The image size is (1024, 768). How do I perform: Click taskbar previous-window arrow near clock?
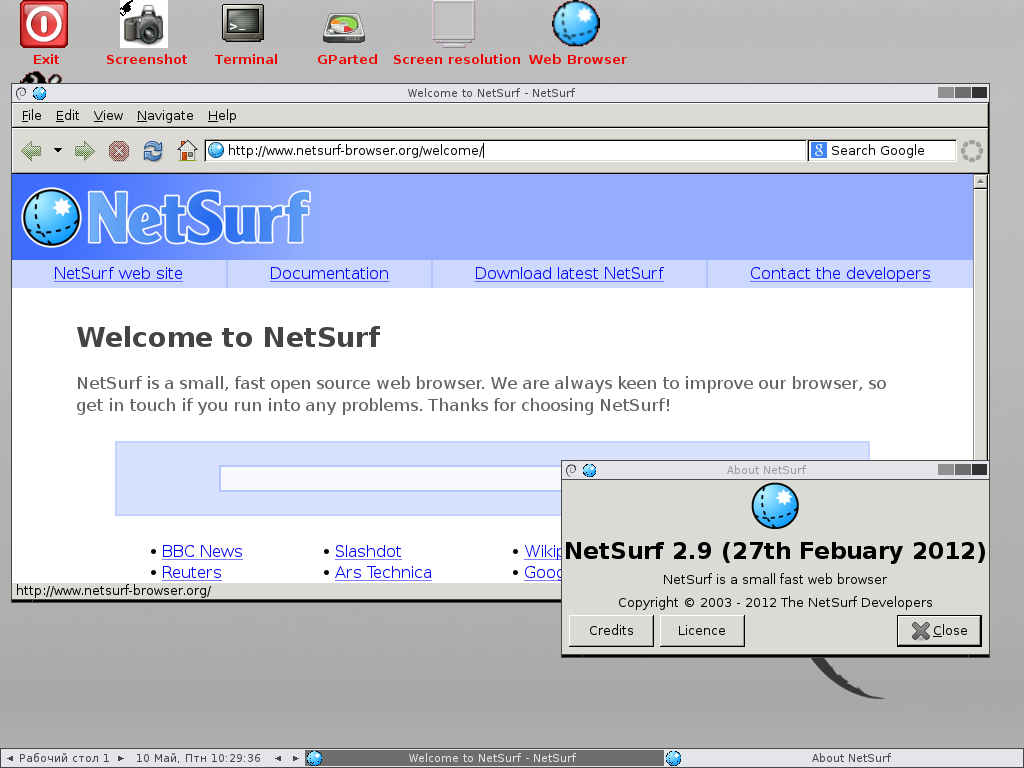tap(278, 758)
